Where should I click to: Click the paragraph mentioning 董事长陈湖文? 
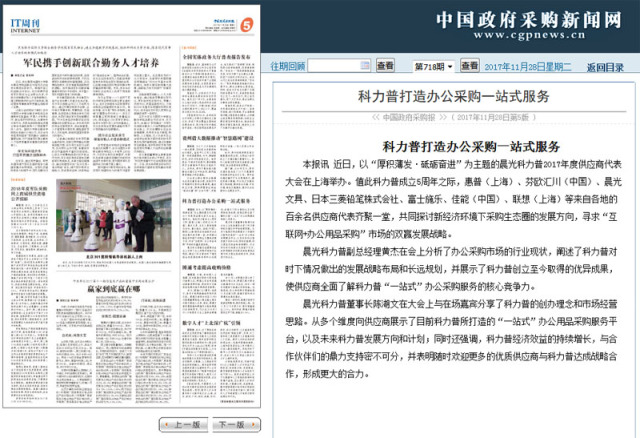[451, 339]
